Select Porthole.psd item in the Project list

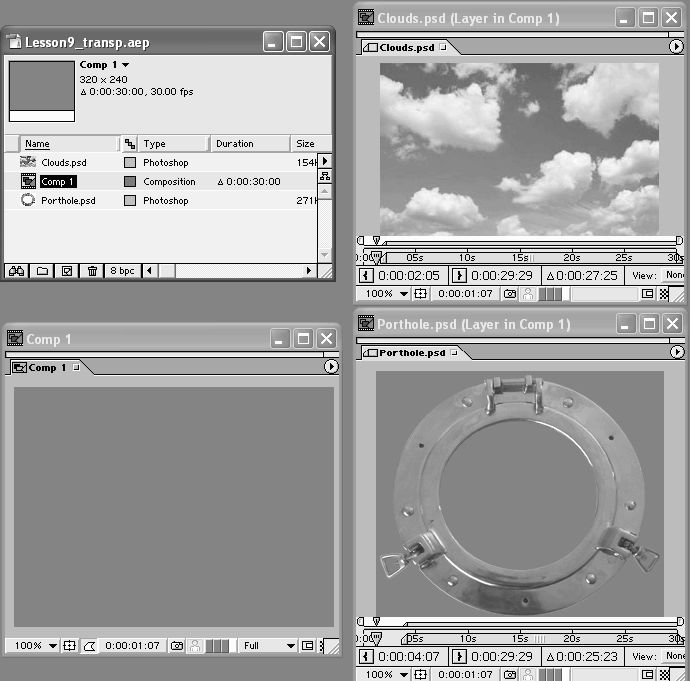click(x=68, y=201)
